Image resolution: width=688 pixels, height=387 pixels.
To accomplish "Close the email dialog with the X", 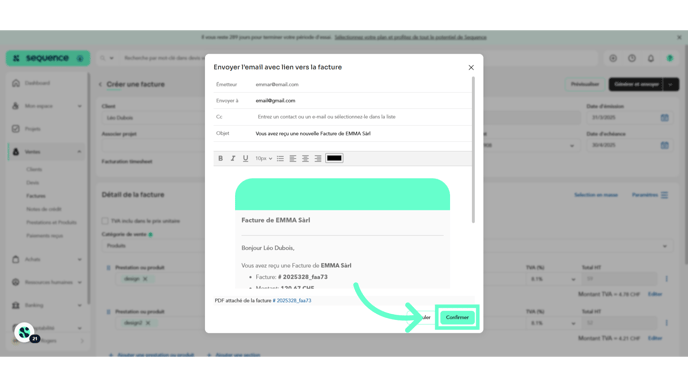I will (x=471, y=68).
